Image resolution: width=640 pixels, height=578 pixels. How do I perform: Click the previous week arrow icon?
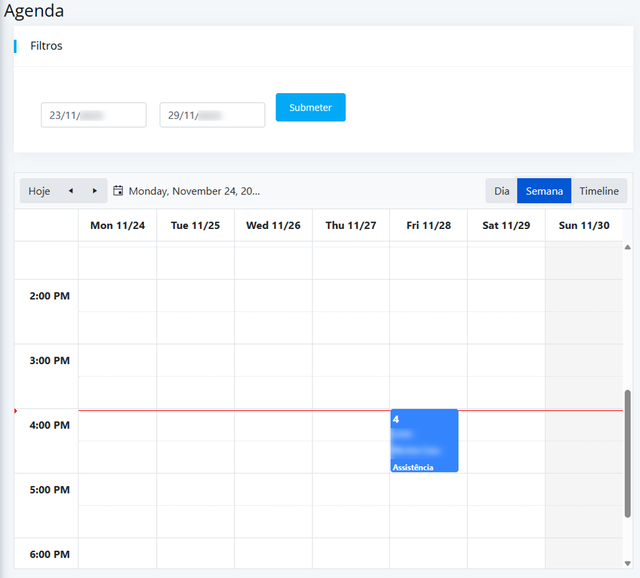point(70,191)
